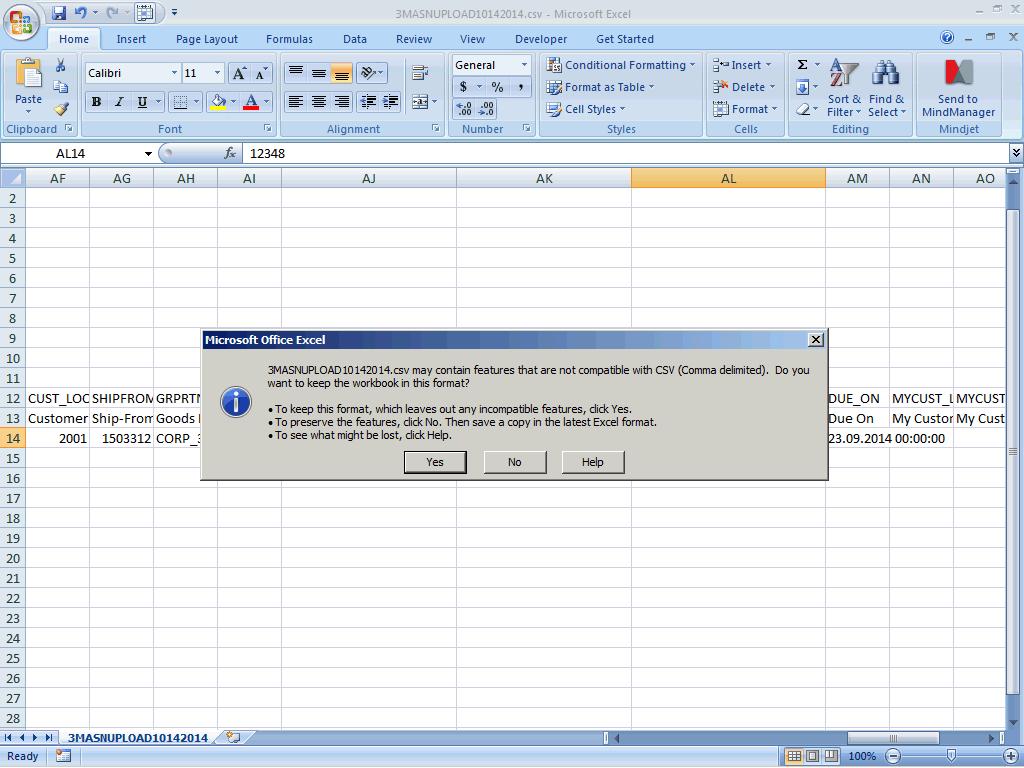Open Sort & Filter options
1024x768 pixels.
point(844,88)
